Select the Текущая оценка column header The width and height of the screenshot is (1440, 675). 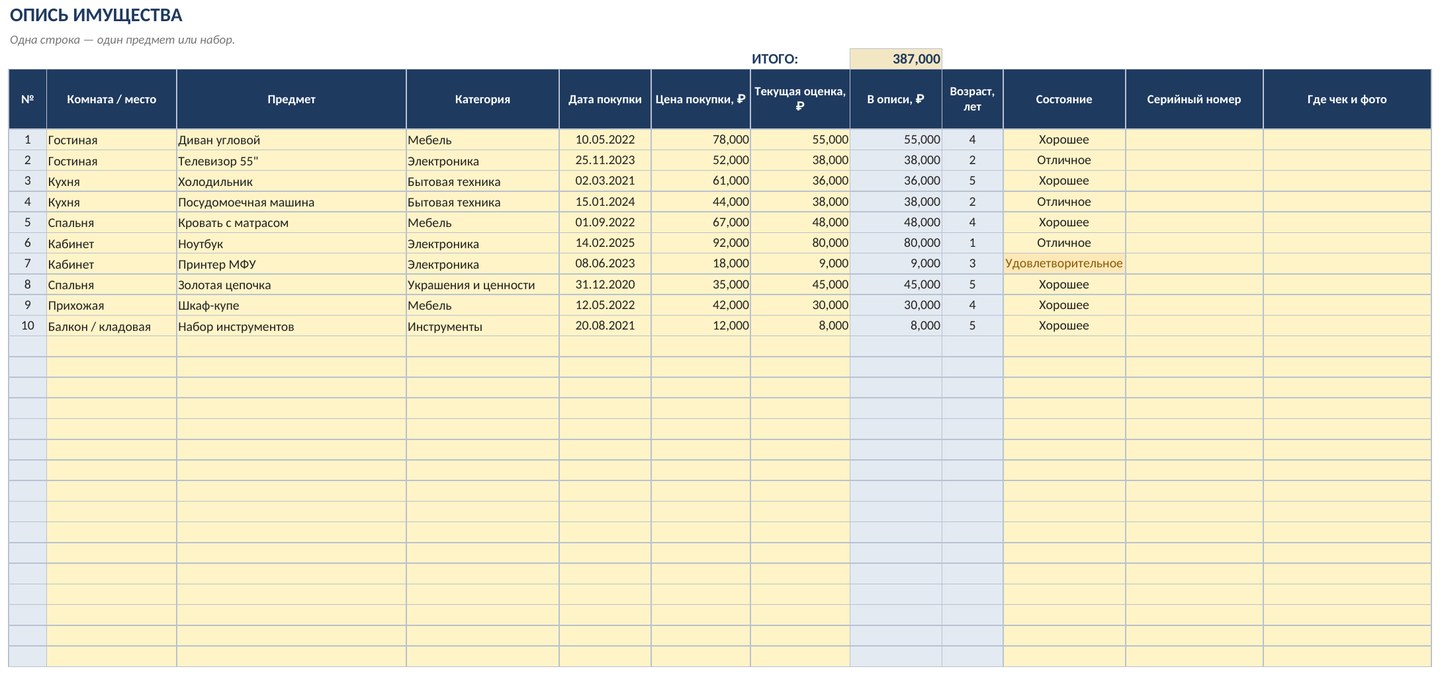pyautogui.click(x=800, y=99)
